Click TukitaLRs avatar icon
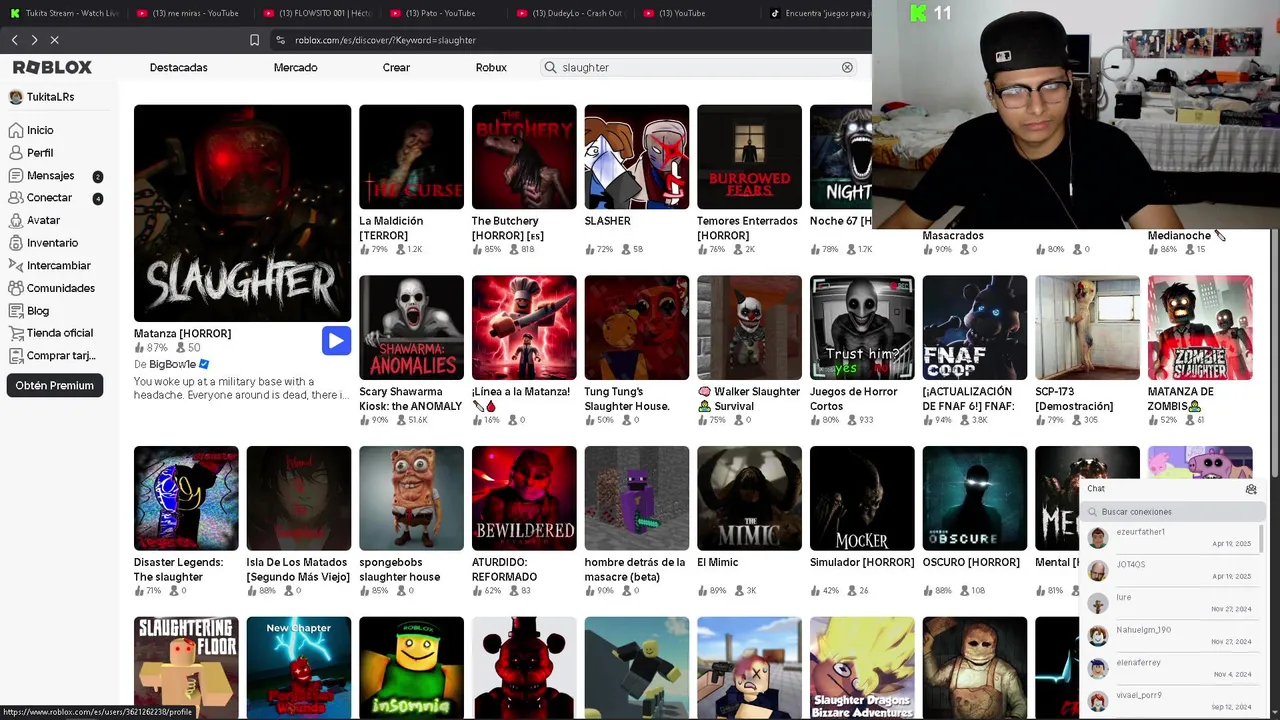Viewport: 1280px width, 720px height. point(15,97)
